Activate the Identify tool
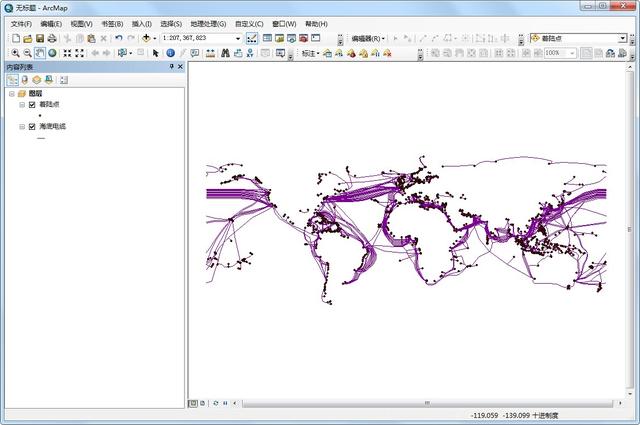The height and width of the screenshot is (425, 640). coord(170,53)
